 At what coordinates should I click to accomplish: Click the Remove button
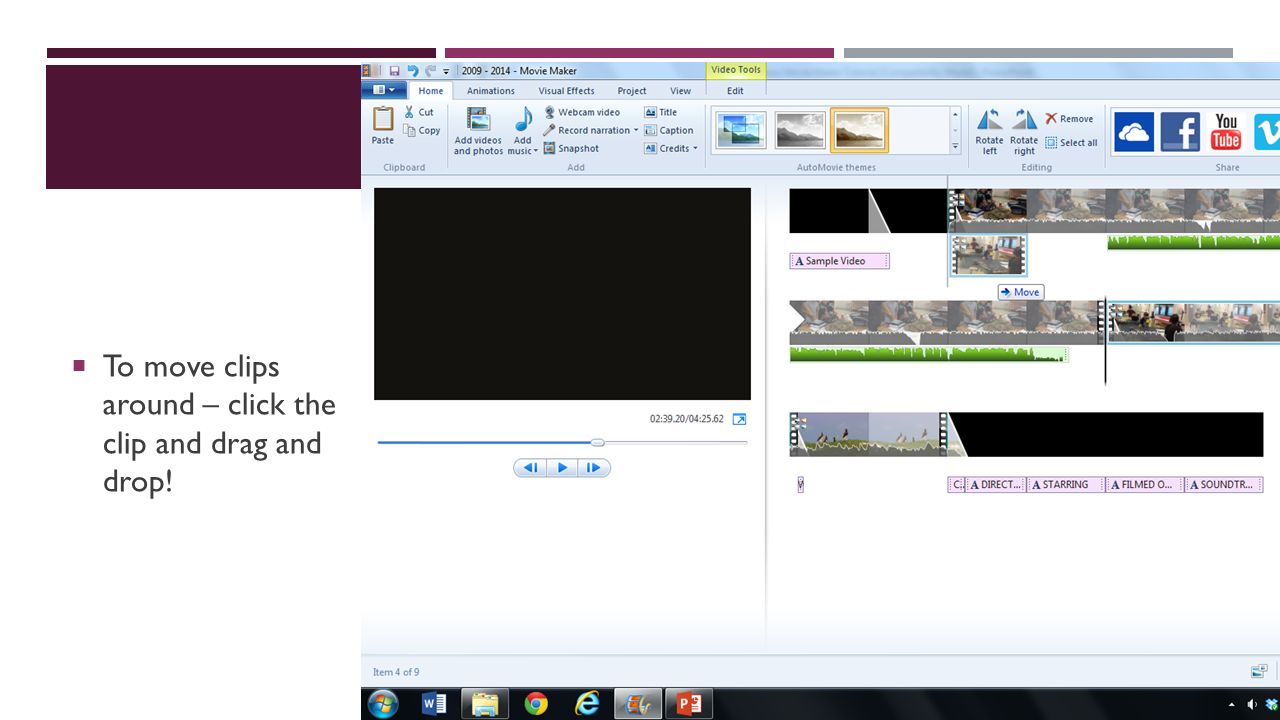tap(1069, 118)
